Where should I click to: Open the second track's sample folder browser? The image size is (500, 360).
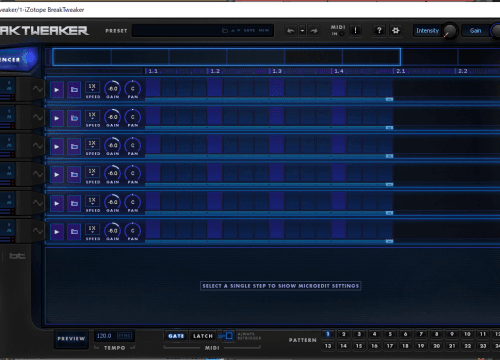point(74,118)
